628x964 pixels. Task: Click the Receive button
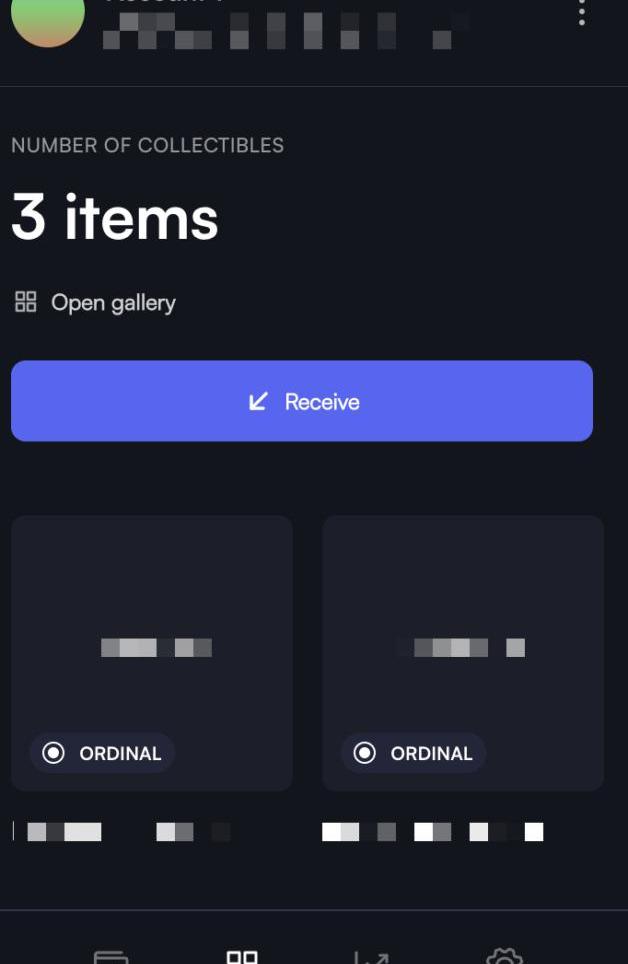coord(302,401)
